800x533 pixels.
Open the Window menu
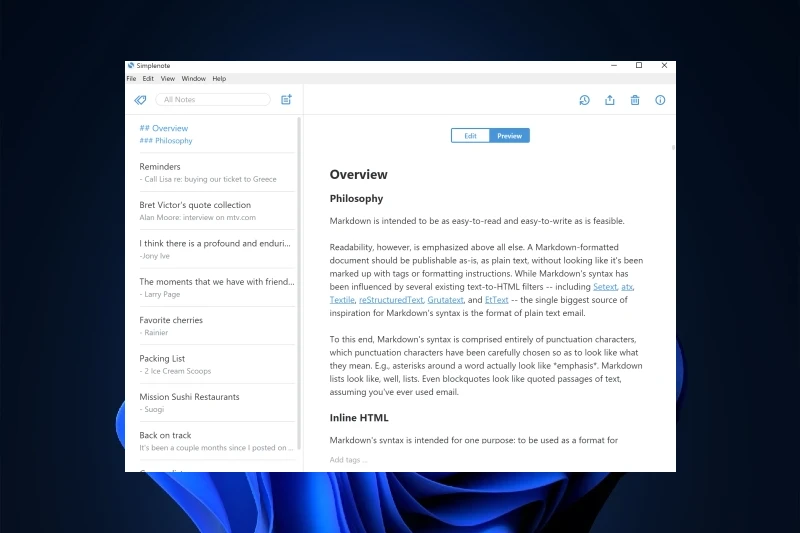193,79
